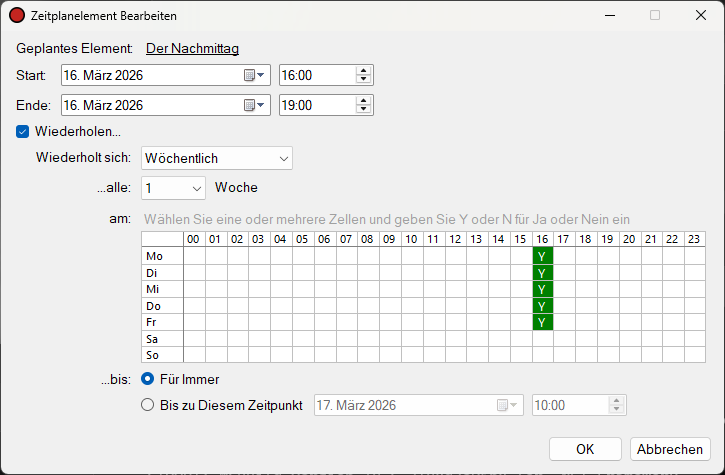The width and height of the screenshot is (725, 475).
Task: Select the Mo row header
Action: pyautogui.click(x=162, y=256)
